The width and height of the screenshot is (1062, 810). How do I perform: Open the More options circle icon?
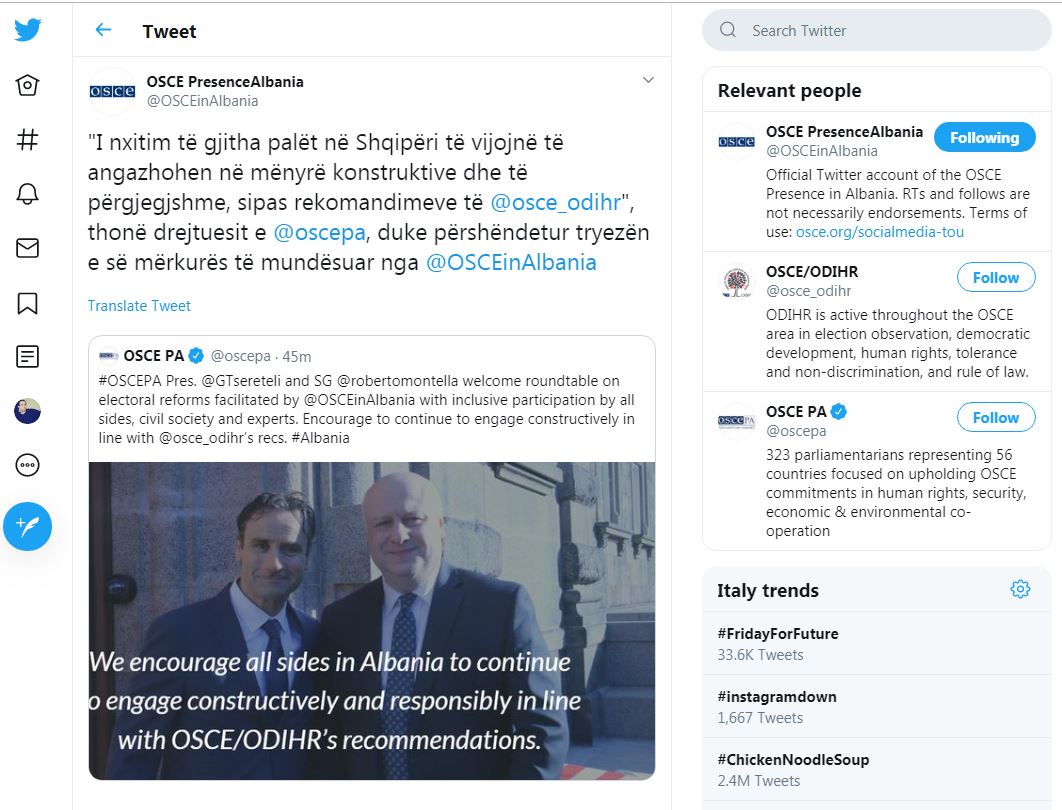(27, 465)
